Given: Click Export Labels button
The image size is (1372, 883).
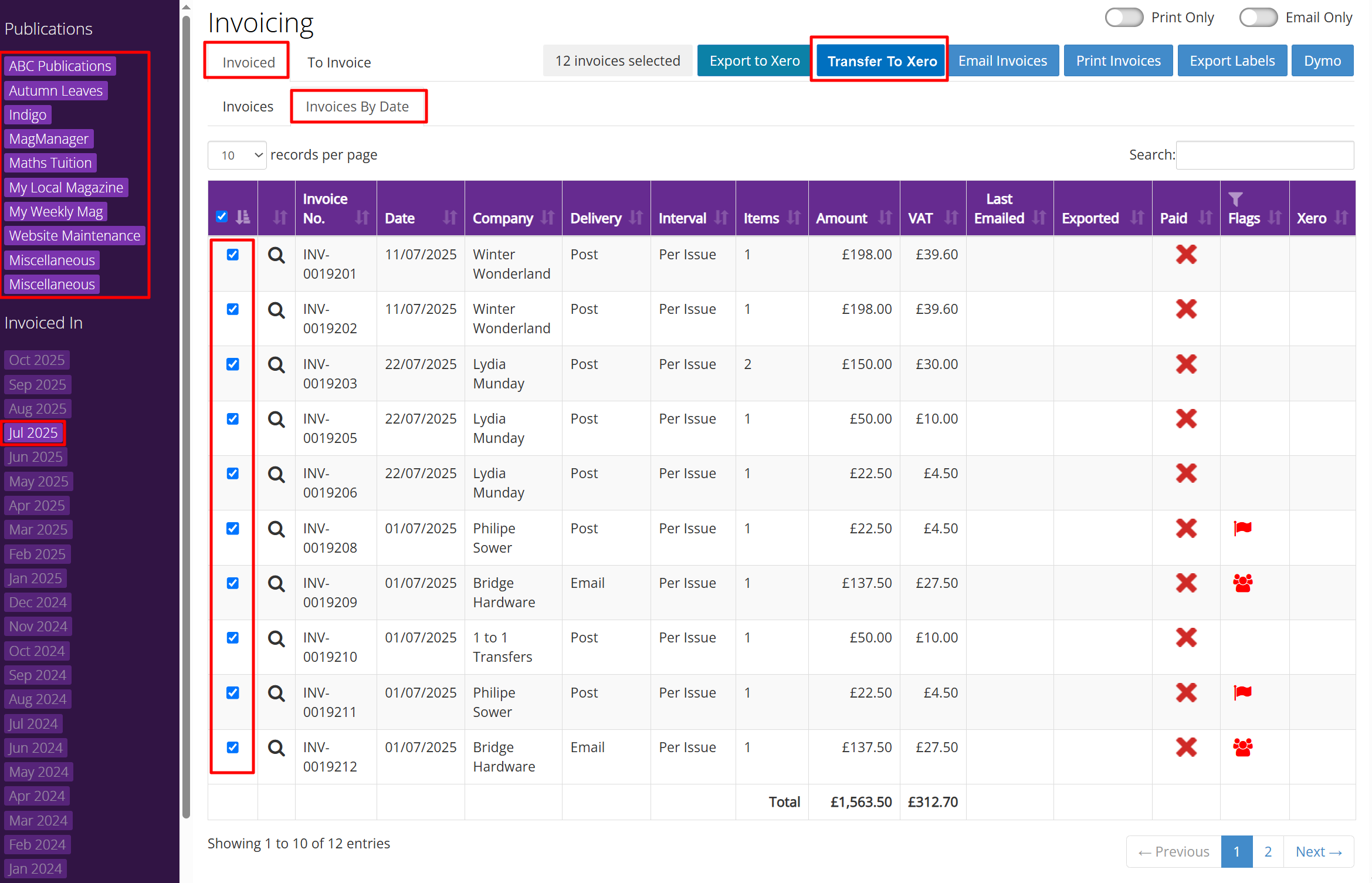Looking at the screenshot, I should [x=1232, y=61].
